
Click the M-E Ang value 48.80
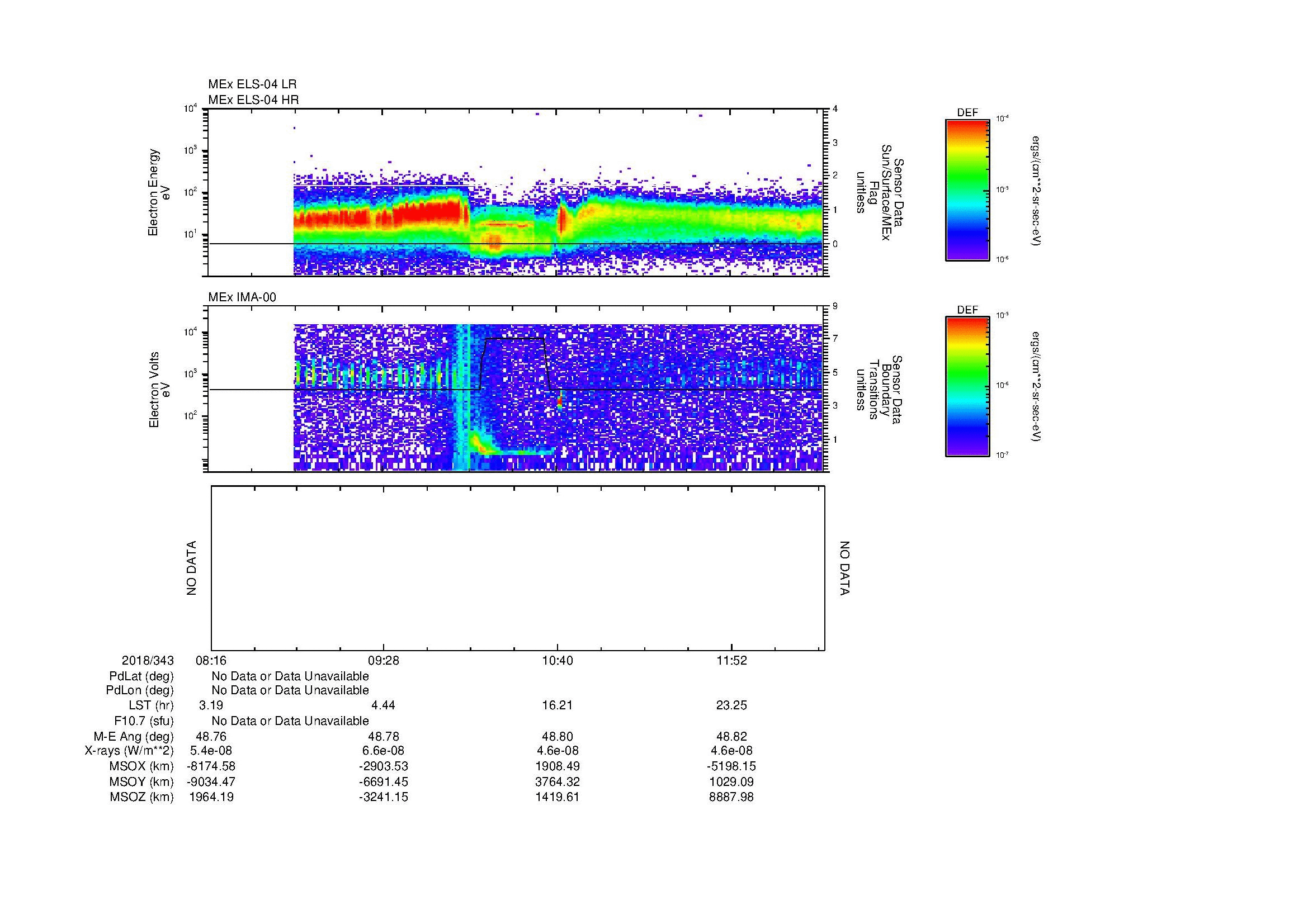coord(558,737)
